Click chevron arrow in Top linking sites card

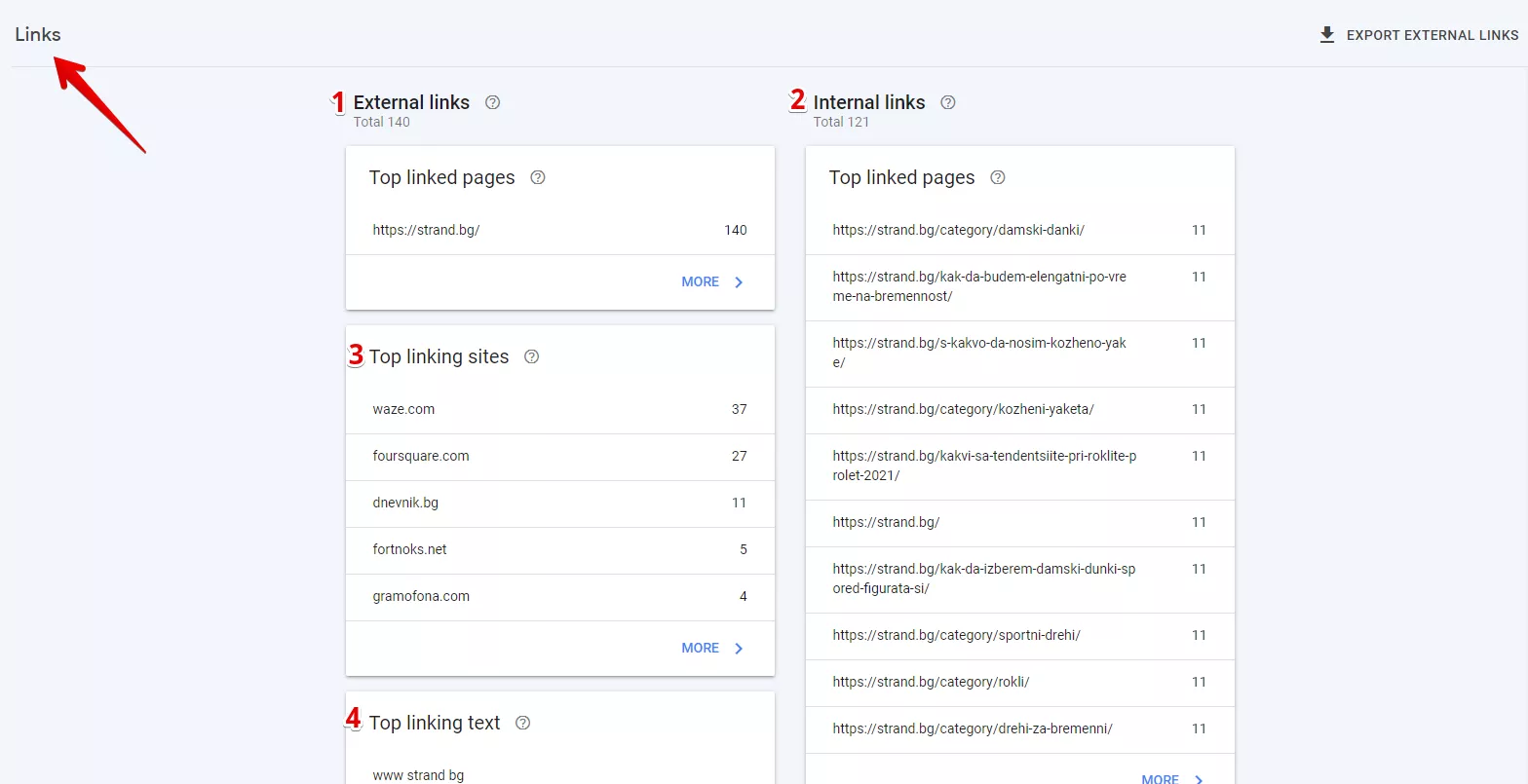pyautogui.click(x=739, y=649)
